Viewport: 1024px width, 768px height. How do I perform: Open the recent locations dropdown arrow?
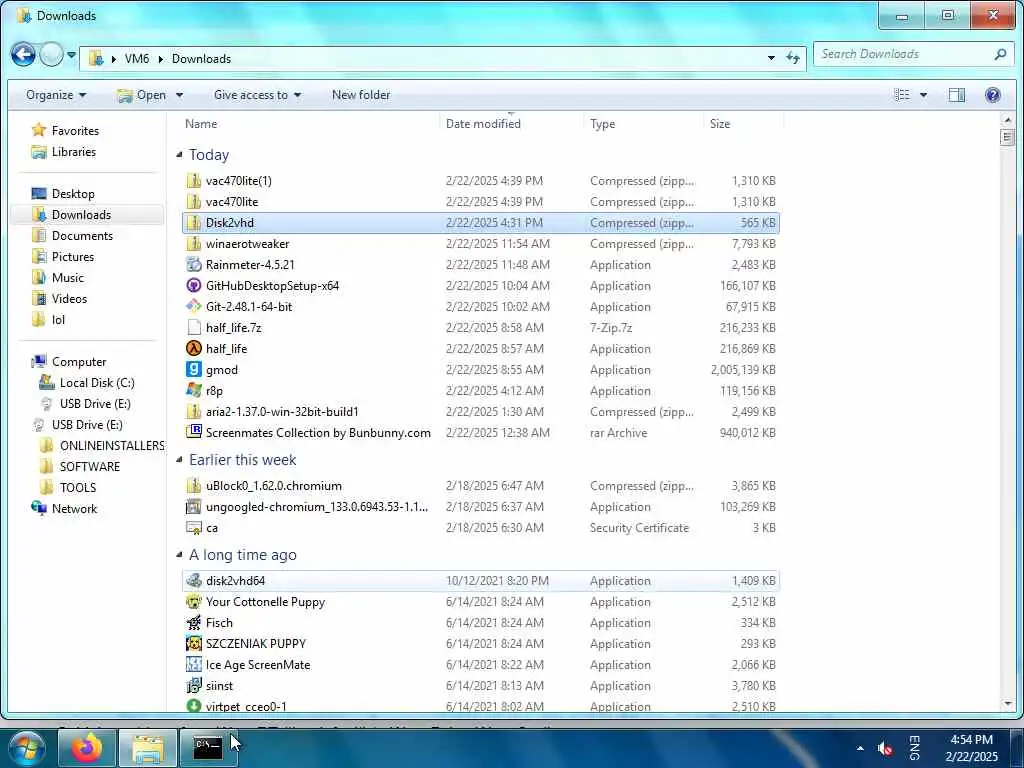[71, 56]
